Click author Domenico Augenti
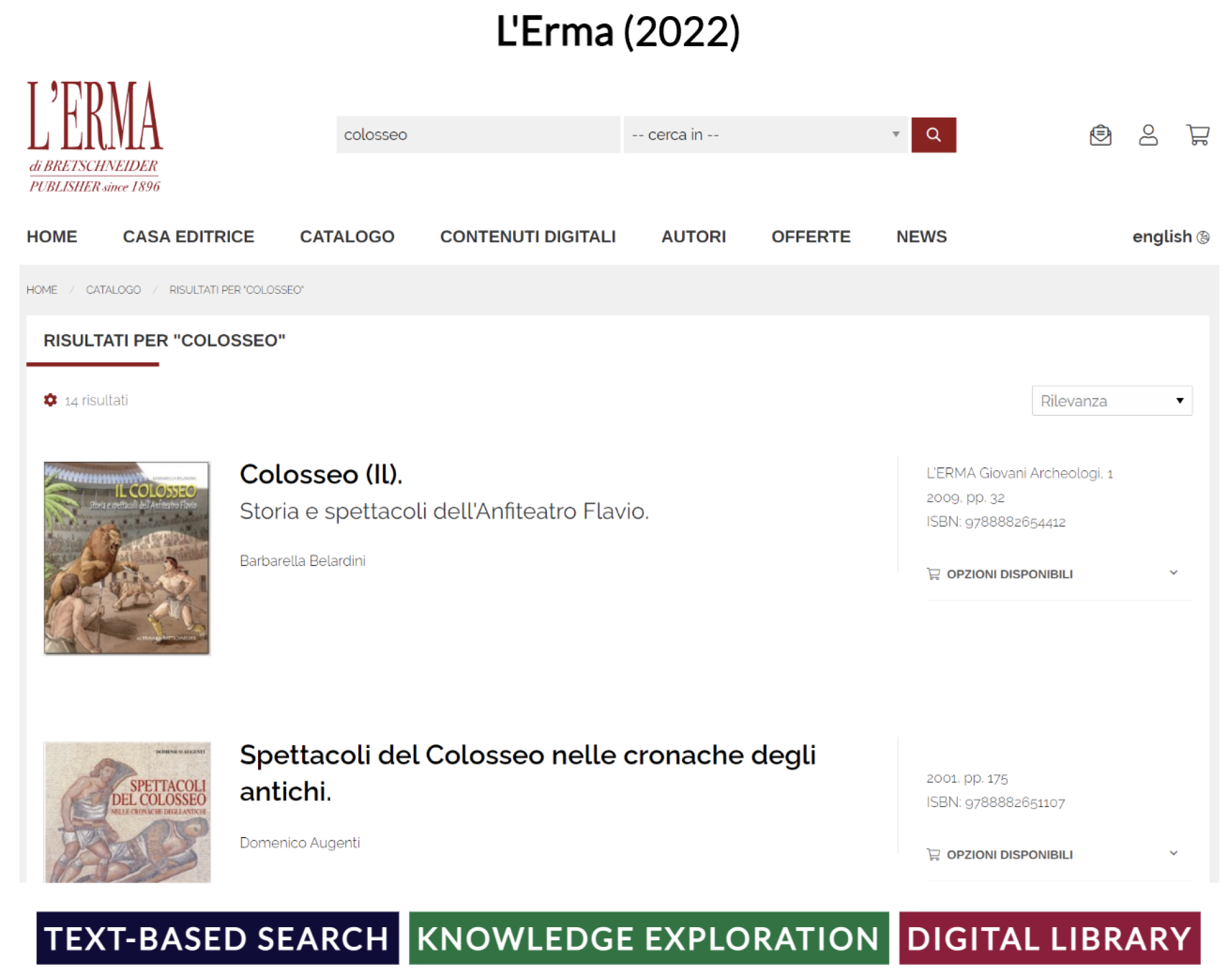Viewport: 1232px width, 978px height. pyautogui.click(x=300, y=842)
